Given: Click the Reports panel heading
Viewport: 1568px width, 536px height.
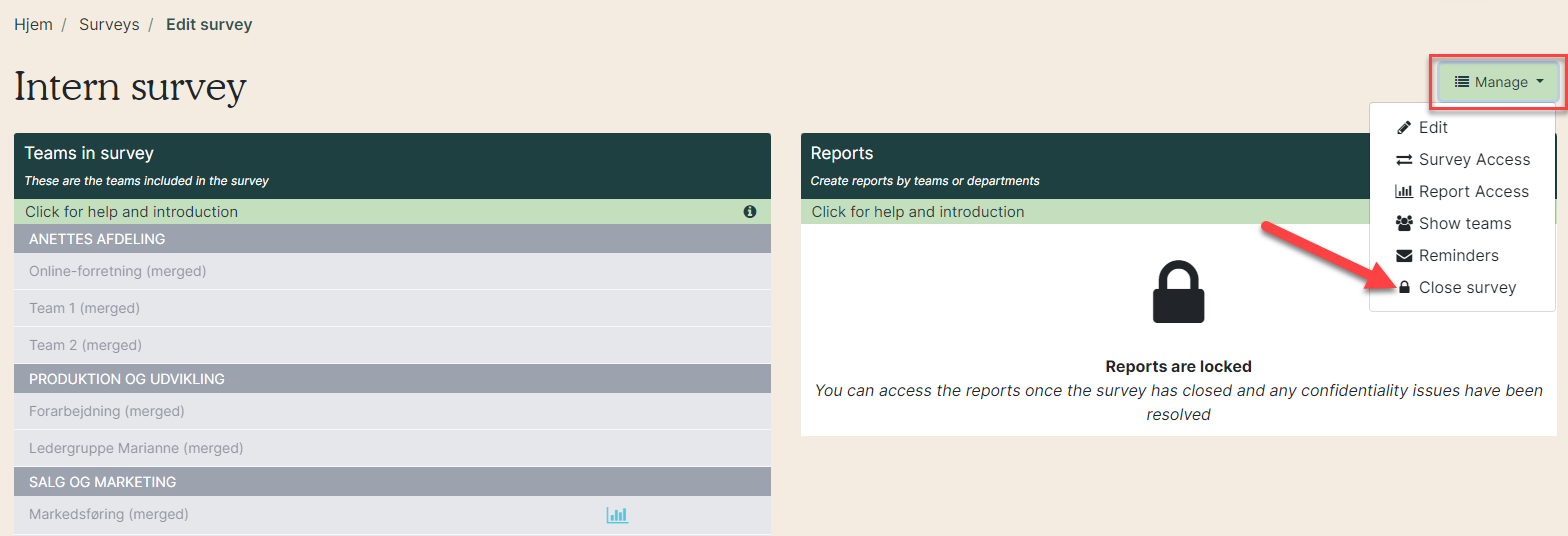Looking at the screenshot, I should (842, 153).
